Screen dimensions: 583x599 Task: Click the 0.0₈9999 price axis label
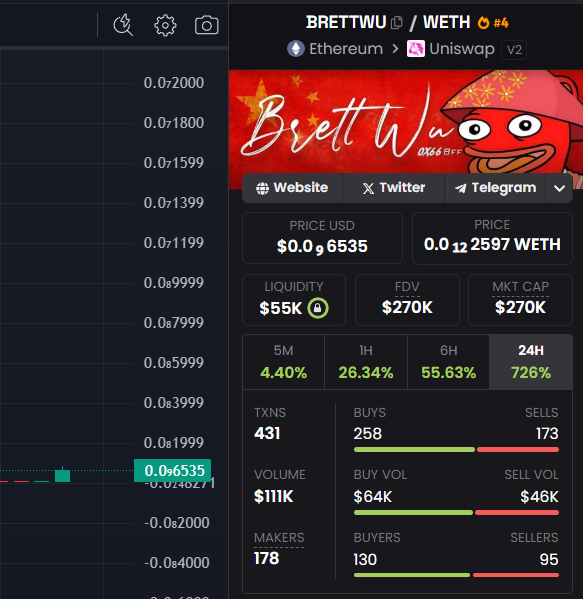point(174,283)
